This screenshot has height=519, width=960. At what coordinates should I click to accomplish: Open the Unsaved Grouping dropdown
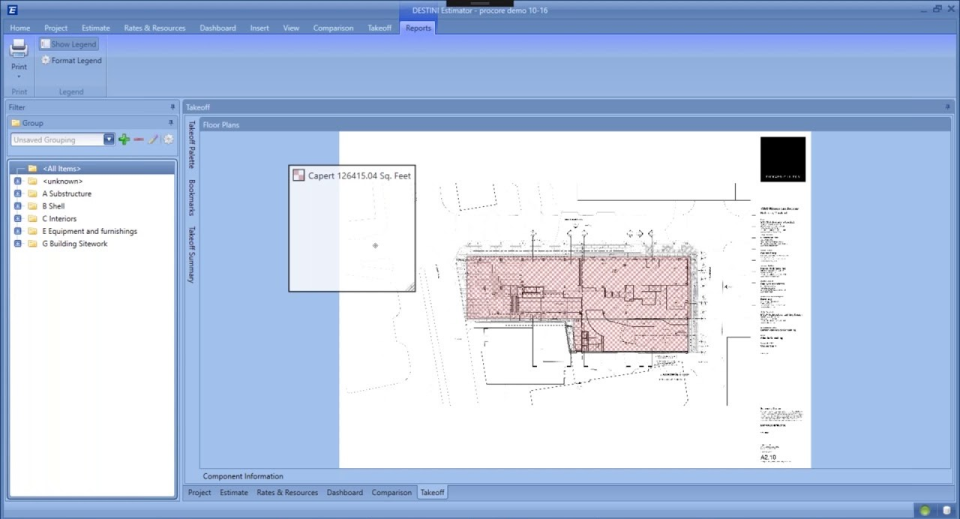click(x=109, y=140)
